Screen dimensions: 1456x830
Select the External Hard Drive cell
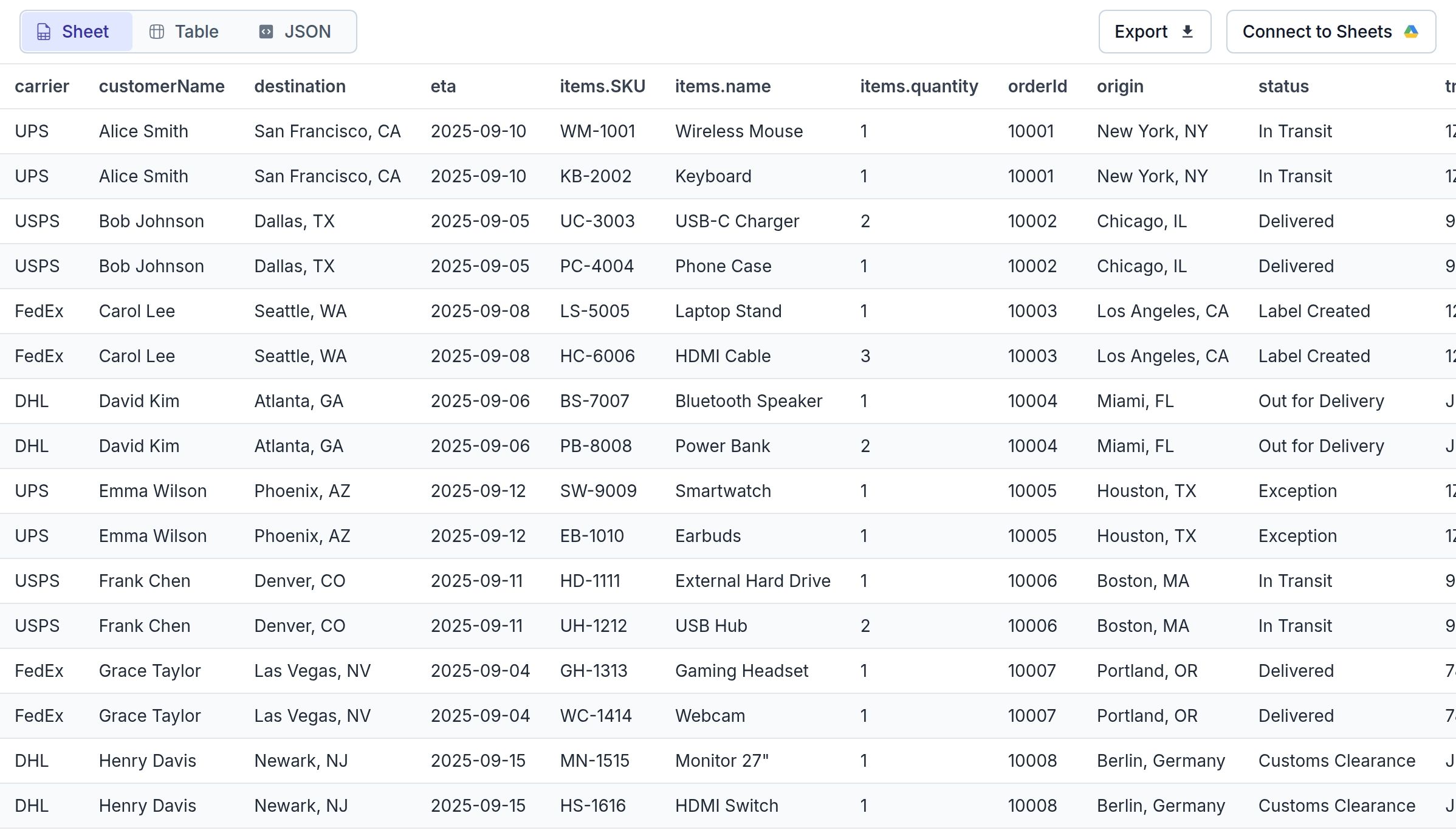[x=753, y=581]
